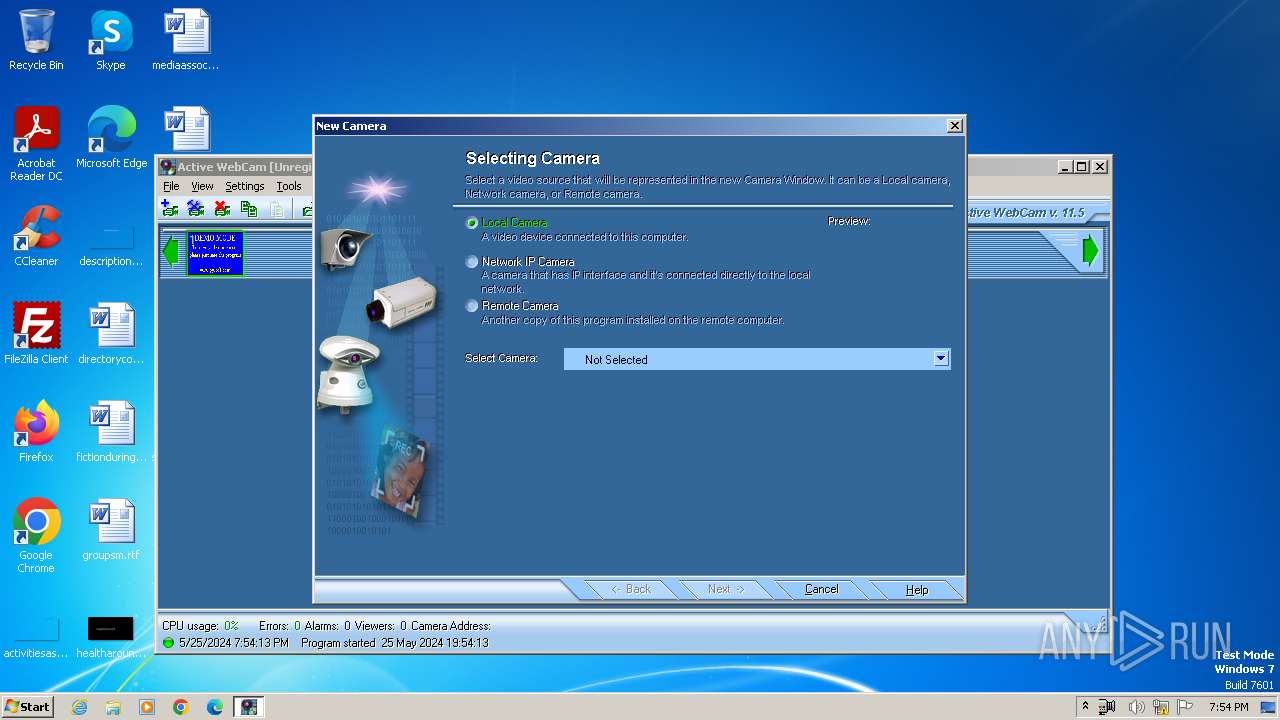Click the Help button in New Camera dialog
1280x720 pixels.
pos(917,589)
